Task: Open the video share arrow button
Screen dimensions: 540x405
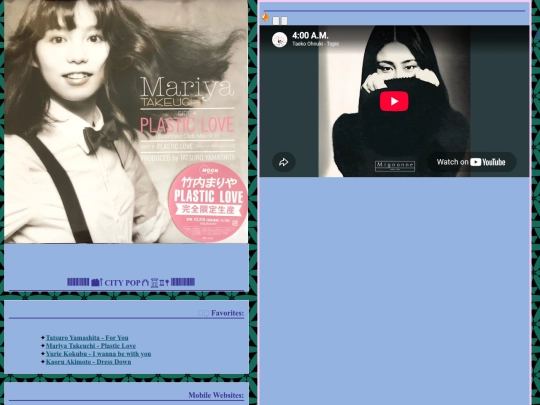Action: click(x=284, y=162)
